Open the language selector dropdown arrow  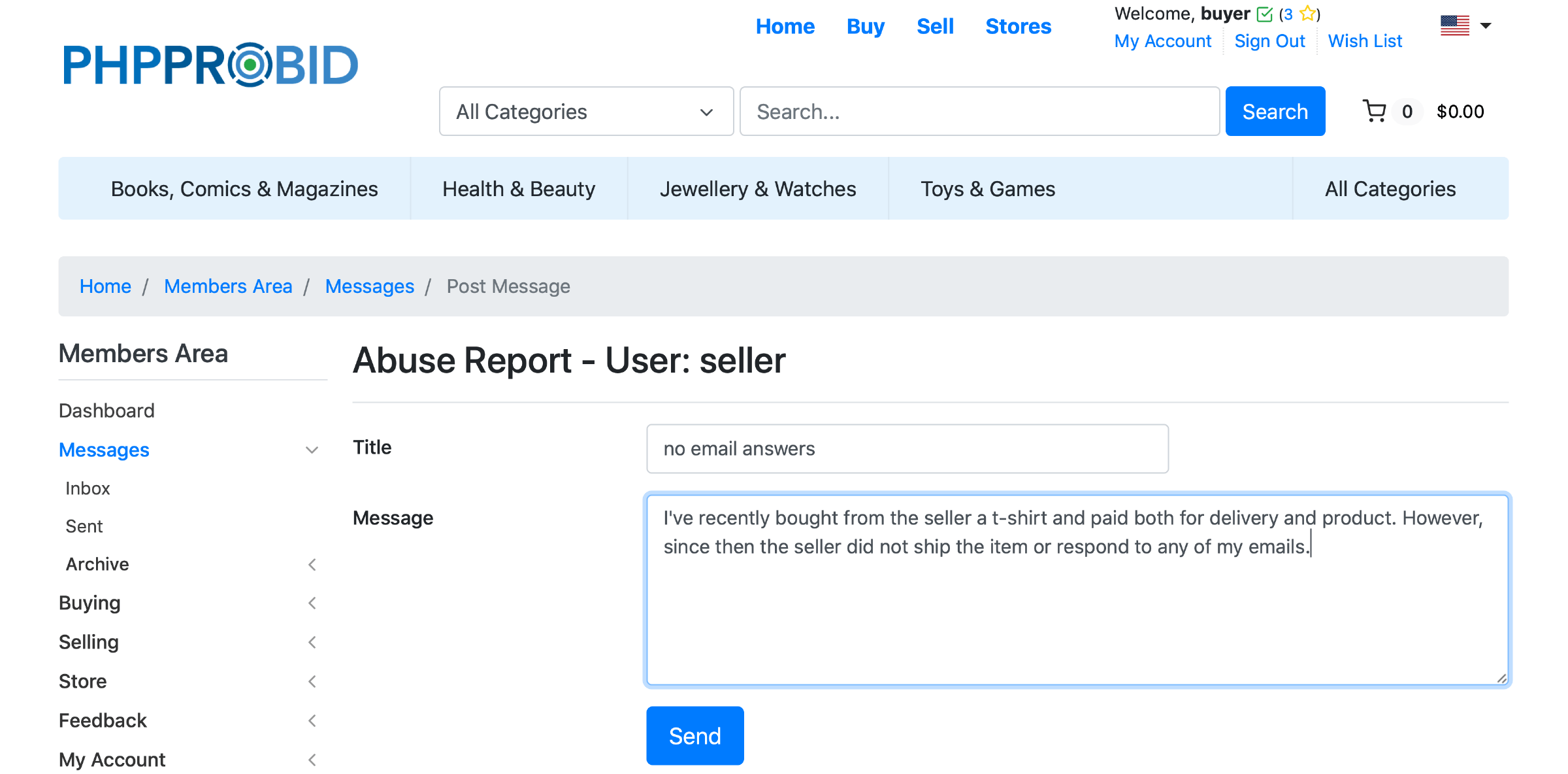tap(1486, 25)
